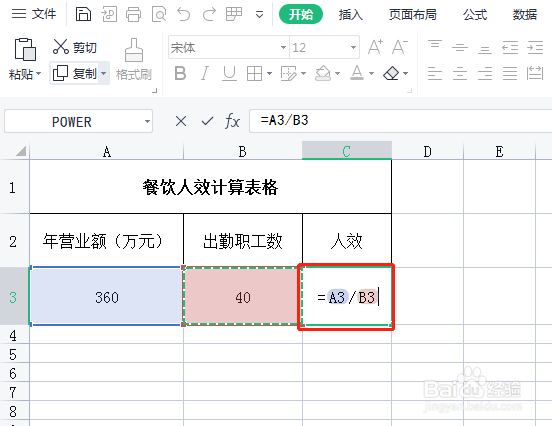Image resolution: width=552 pixels, height=426 pixels.
Task: Expand the quick access toolbar dropdown
Action: [259, 15]
